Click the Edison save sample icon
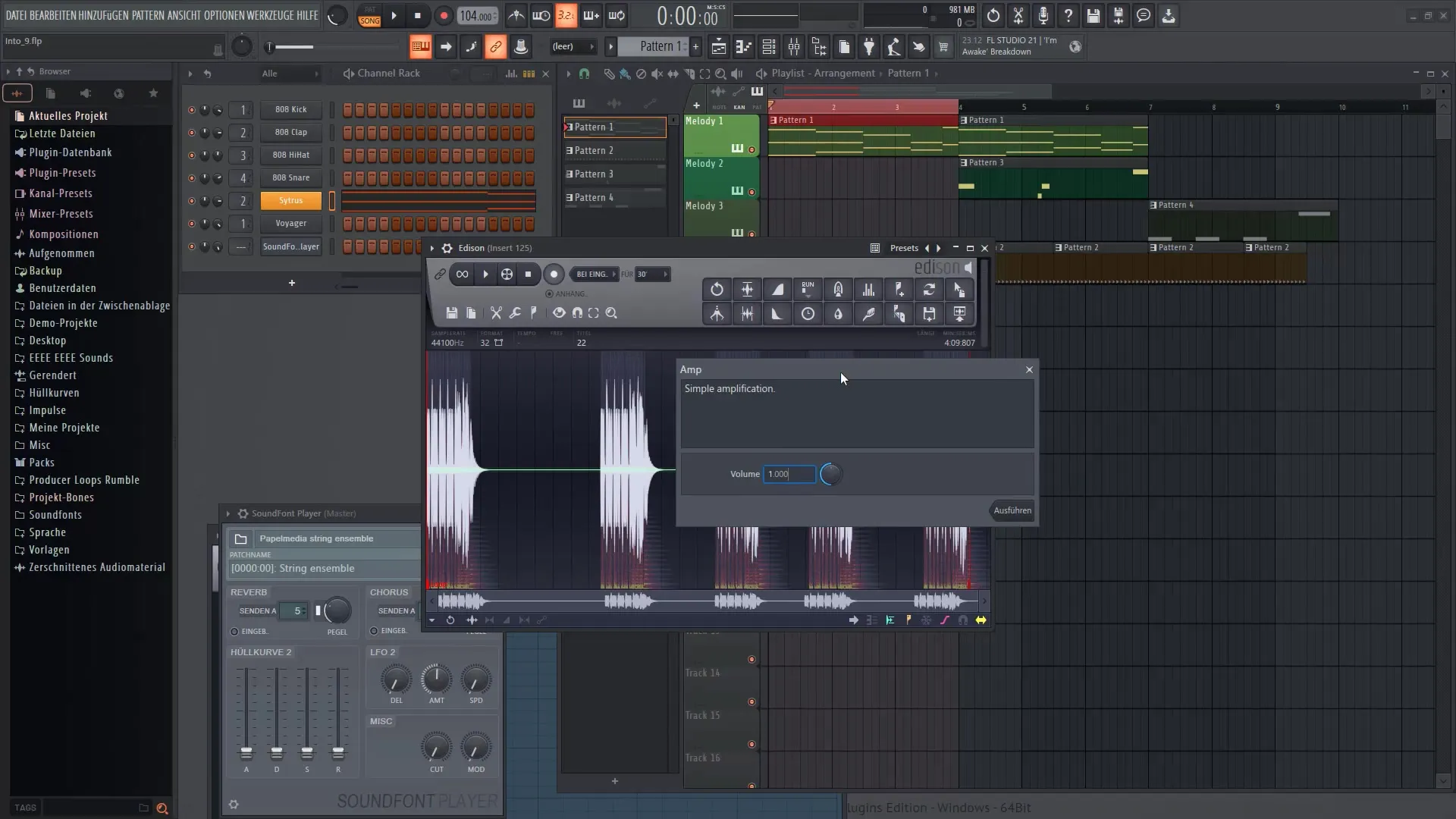The width and height of the screenshot is (1456, 819). point(451,313)
